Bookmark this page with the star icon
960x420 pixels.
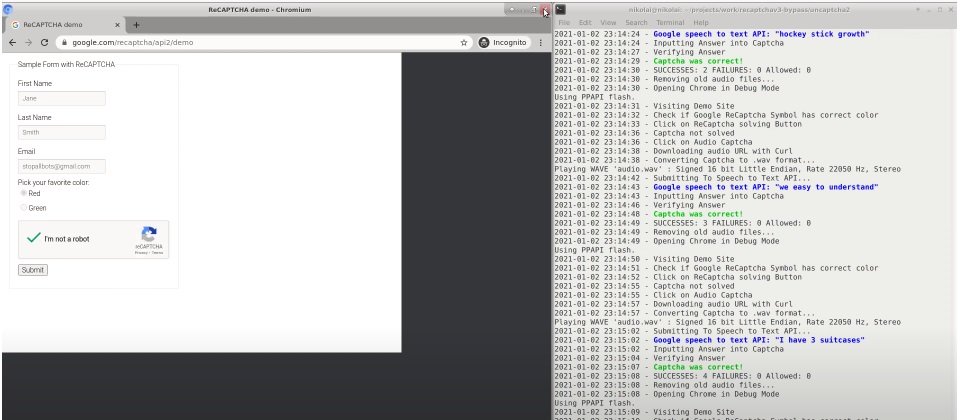pos(464,43)
